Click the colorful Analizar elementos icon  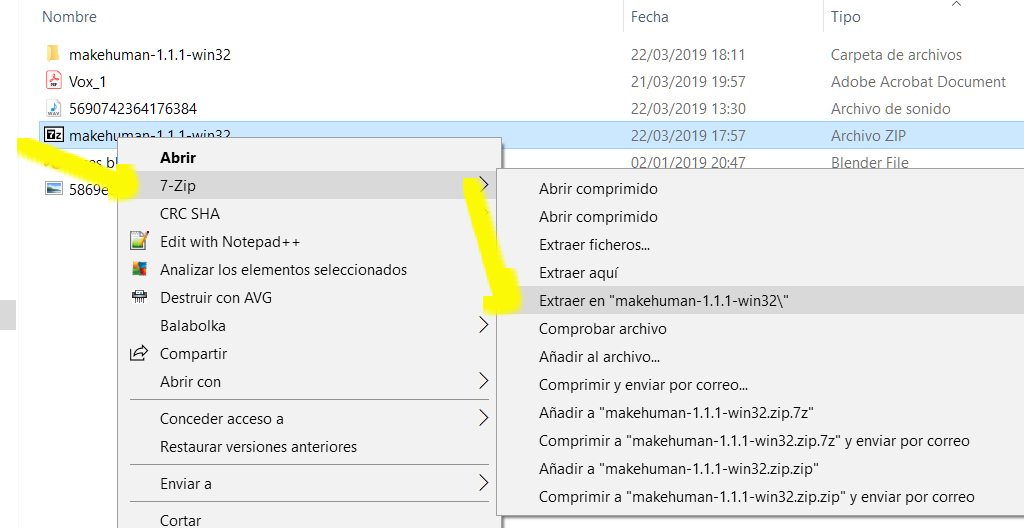140,269
